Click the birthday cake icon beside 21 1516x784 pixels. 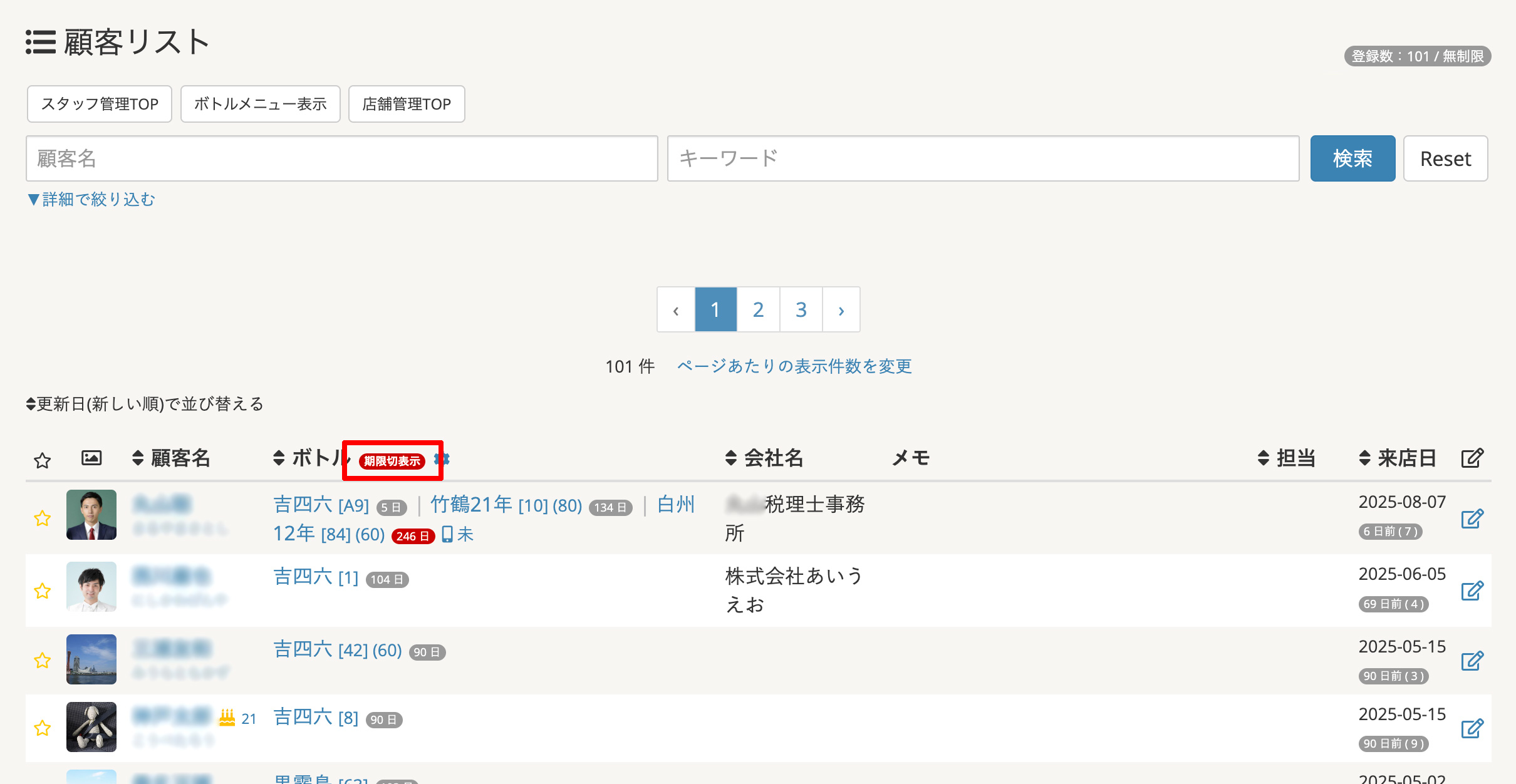click(x=227, y=718)
